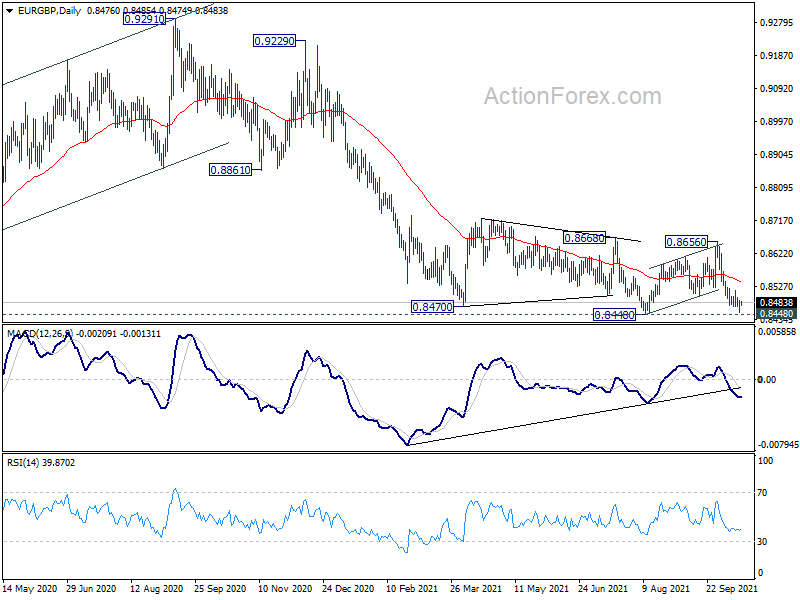Viewport: 800px width, 600px height.
Task: Click the 0.89970 price axis value
Action: (x=777, y=121)
